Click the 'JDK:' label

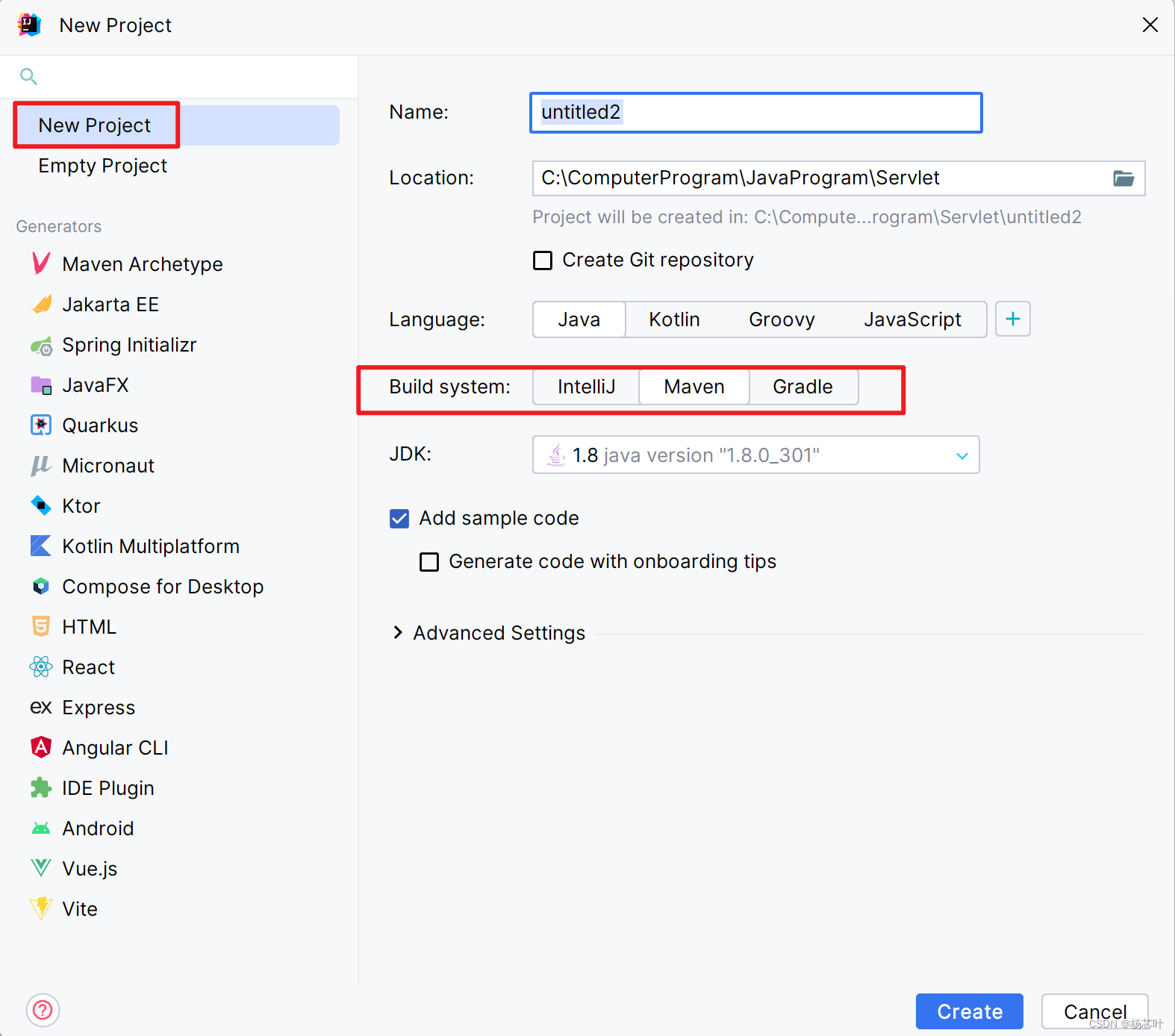tap(410, 454)
